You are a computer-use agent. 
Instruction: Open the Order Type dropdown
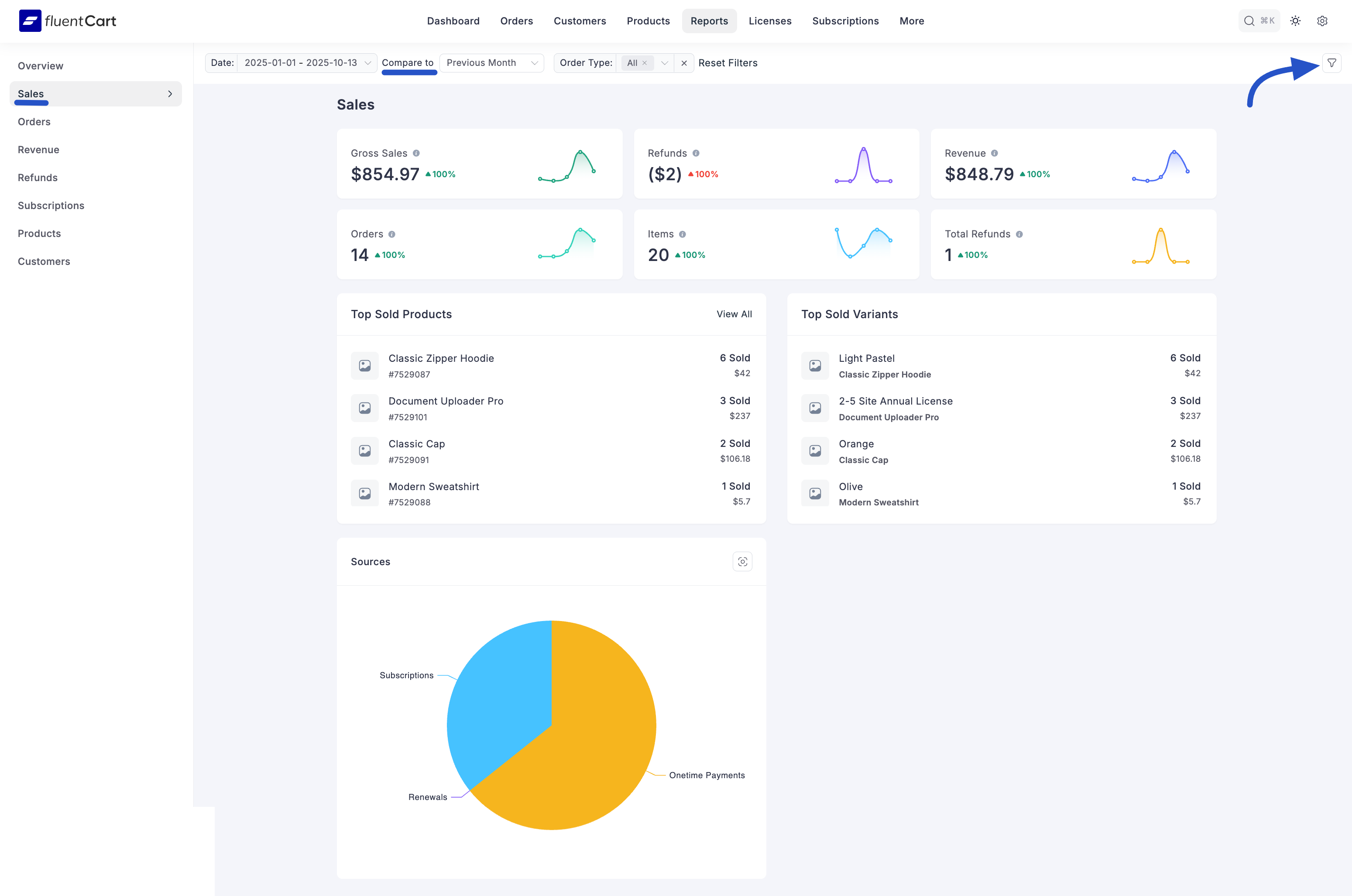(x=665, y=63)
